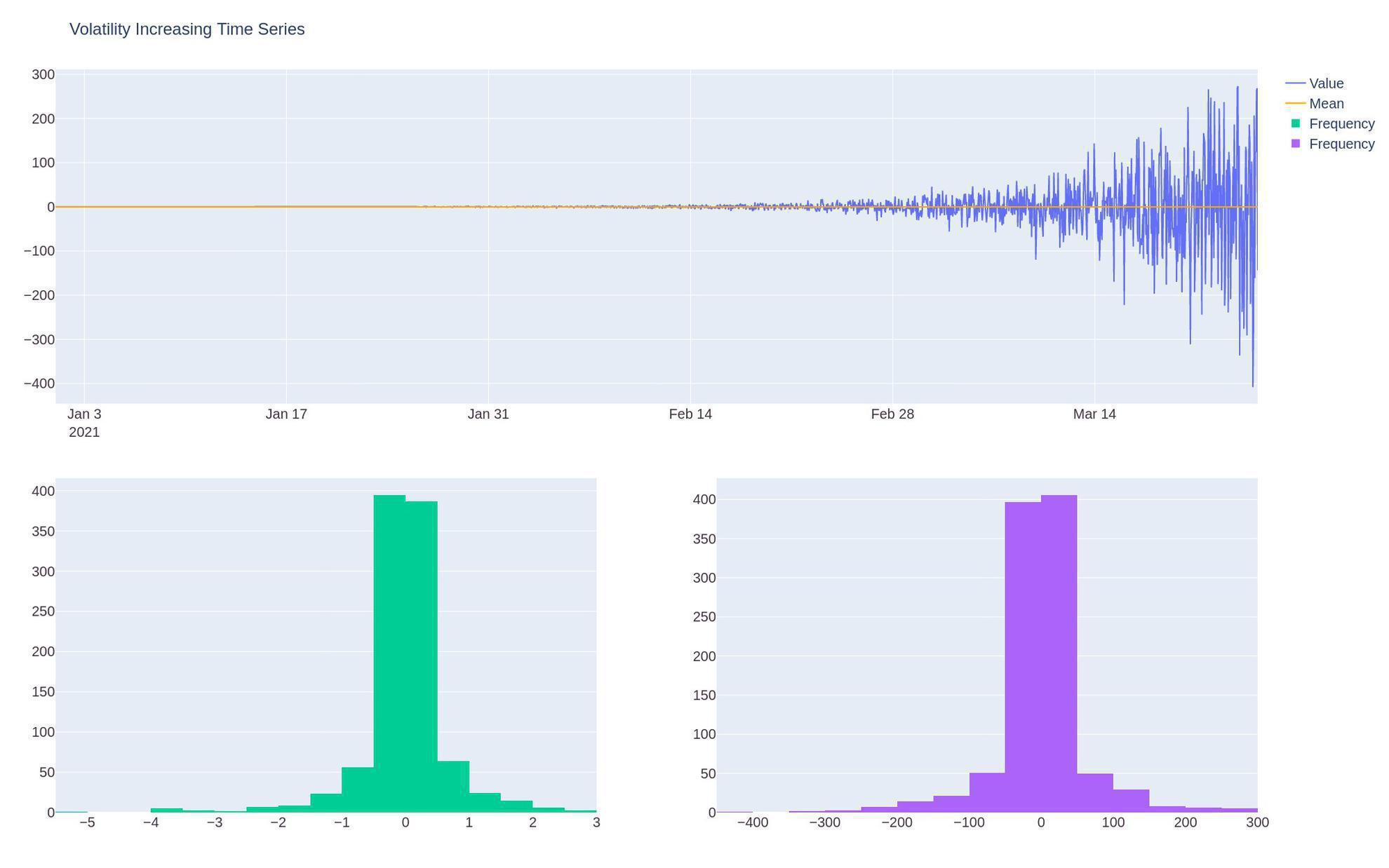Toggle visibility of the Value series

point(1326,83)
